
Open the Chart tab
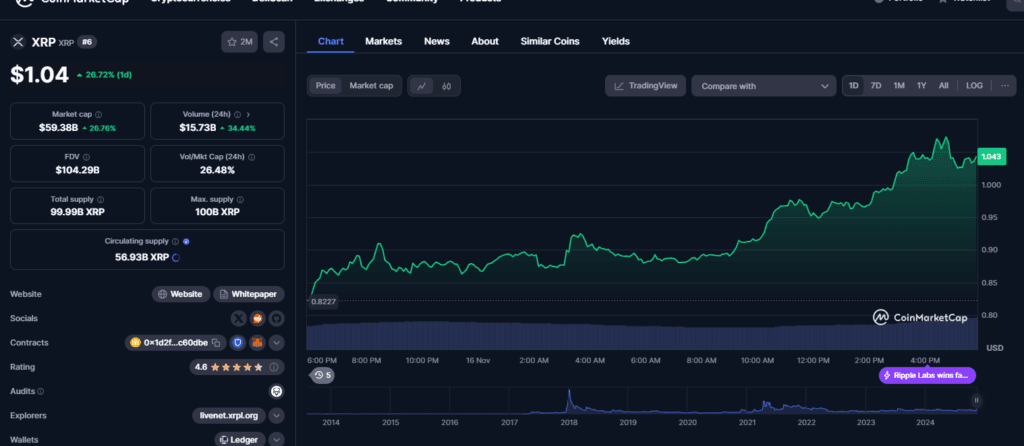330,41
